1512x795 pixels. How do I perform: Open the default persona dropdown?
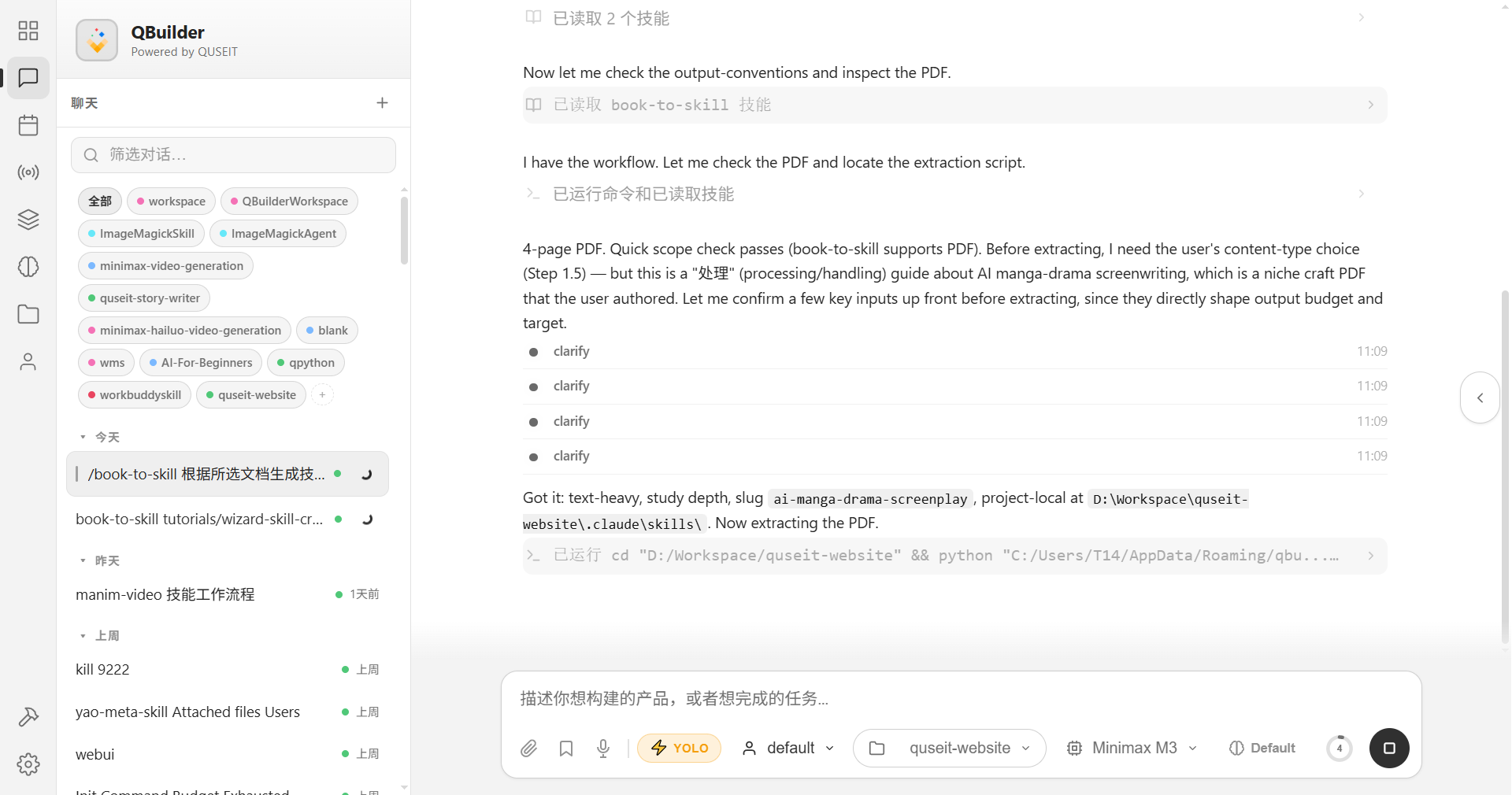pyautogui.click(x=787, y=749)
